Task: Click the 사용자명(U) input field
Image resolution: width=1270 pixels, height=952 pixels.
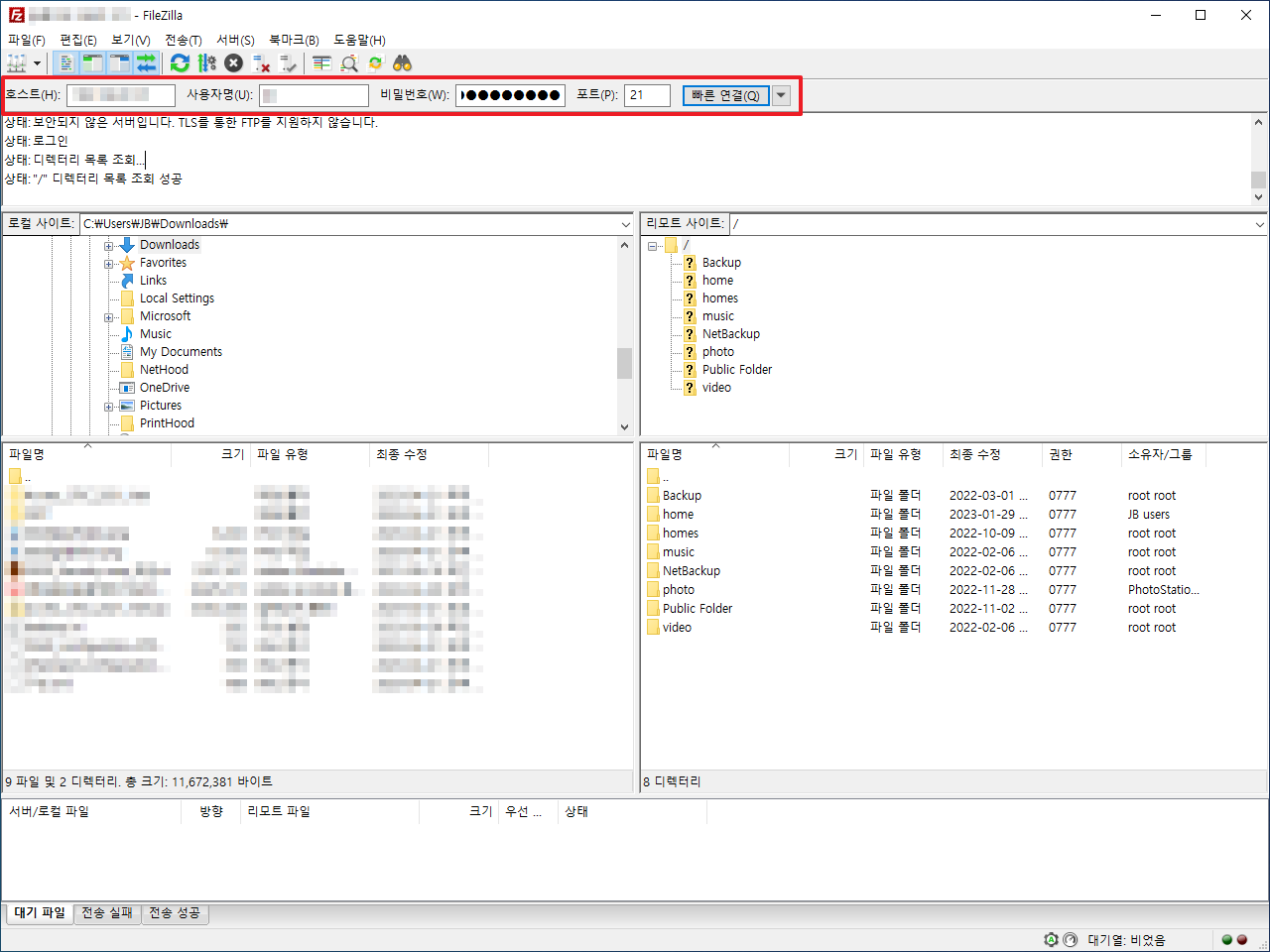Action: point(314,95)
